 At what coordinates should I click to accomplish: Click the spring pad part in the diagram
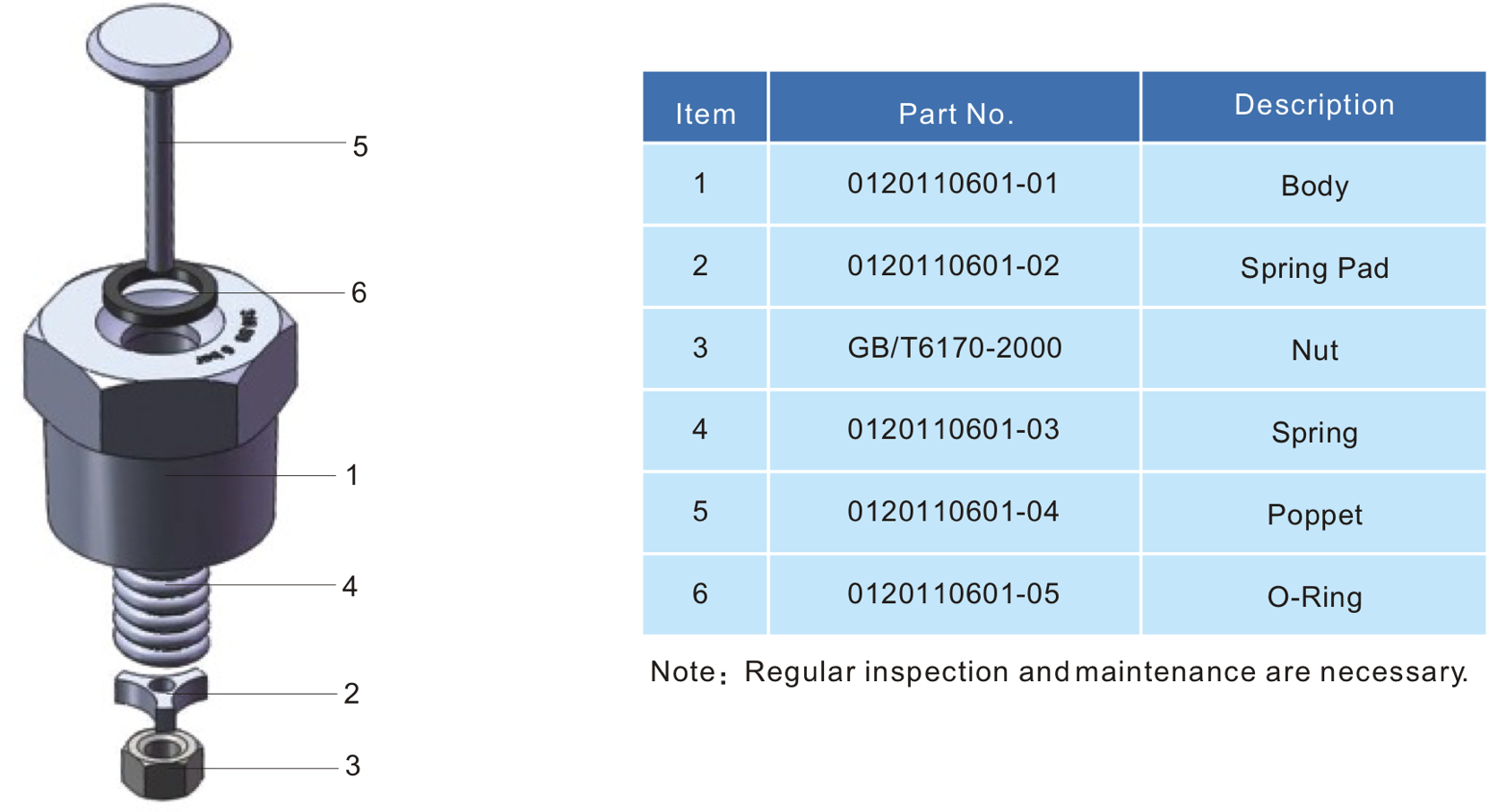[161, 692]
